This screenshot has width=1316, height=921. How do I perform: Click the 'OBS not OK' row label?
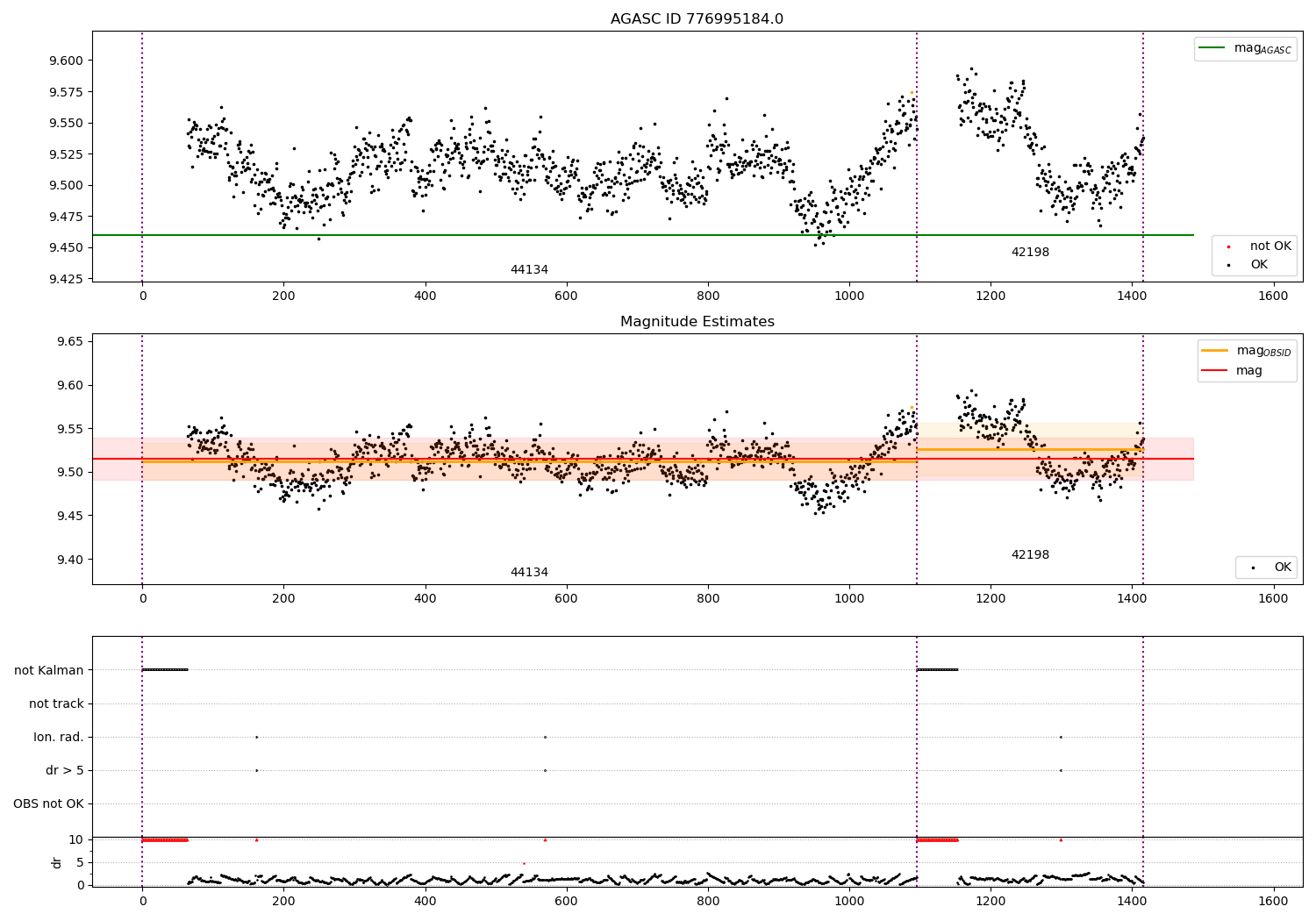point(48,803)
